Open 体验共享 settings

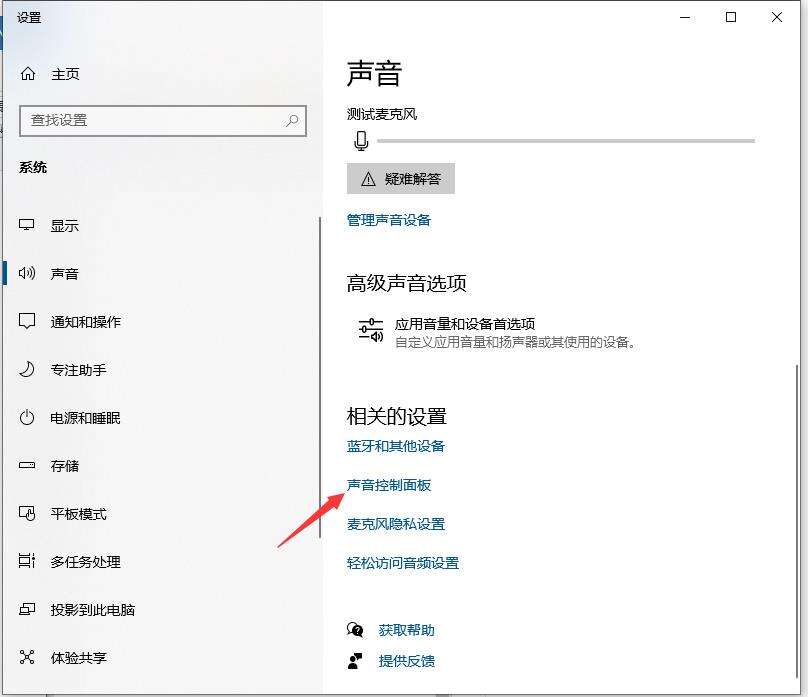78,658
